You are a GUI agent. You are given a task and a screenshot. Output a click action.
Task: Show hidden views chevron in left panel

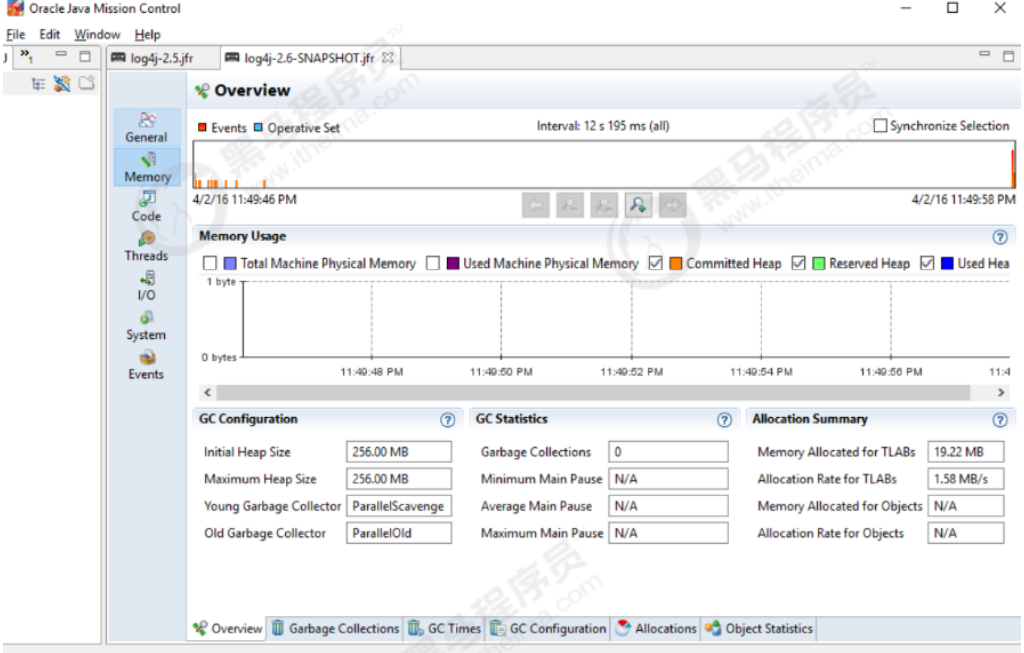click(26, 55)
